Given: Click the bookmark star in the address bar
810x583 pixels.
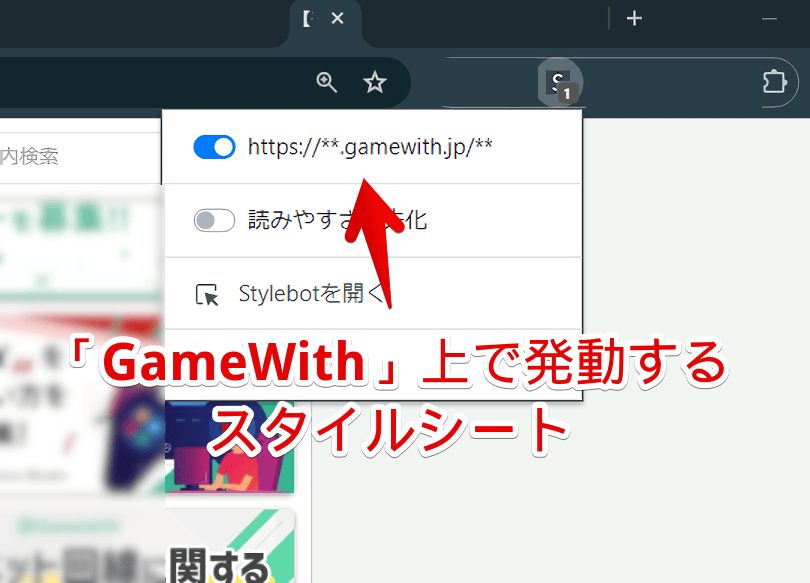Looking at the screenshot, I should (x=375, y=83).
